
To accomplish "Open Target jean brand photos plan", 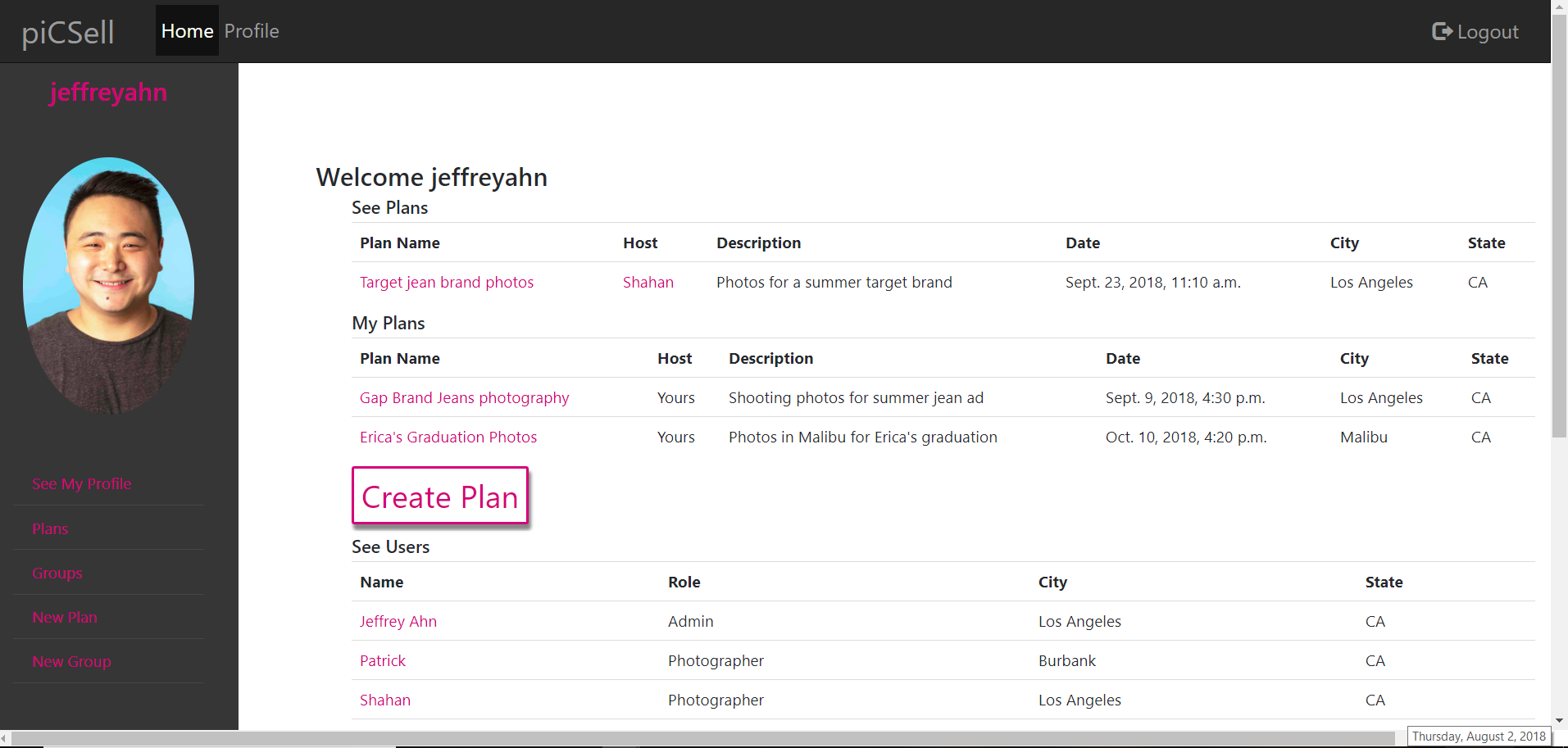I will point(447,282).
